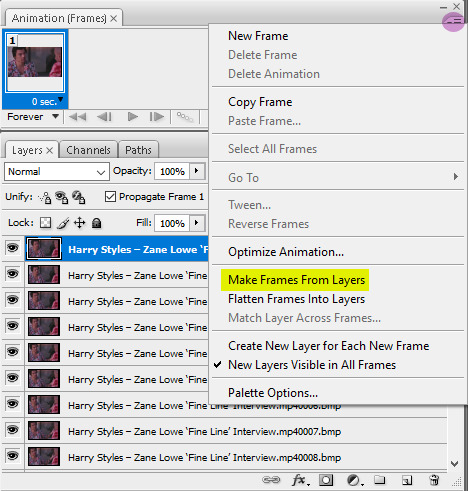Select the mp40007.bmp layer name

[204, 432]
